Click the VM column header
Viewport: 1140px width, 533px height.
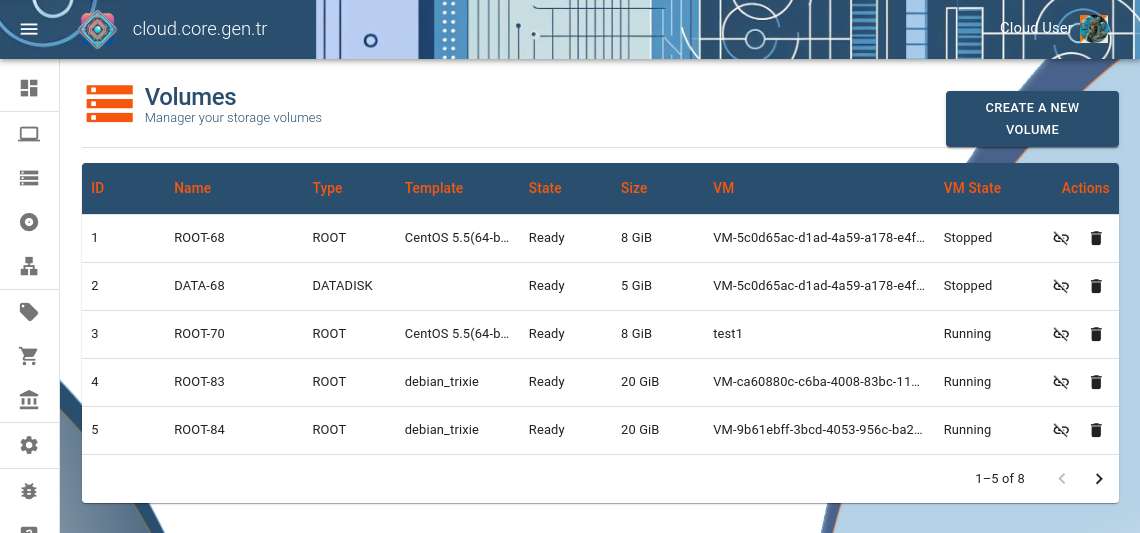723,188
